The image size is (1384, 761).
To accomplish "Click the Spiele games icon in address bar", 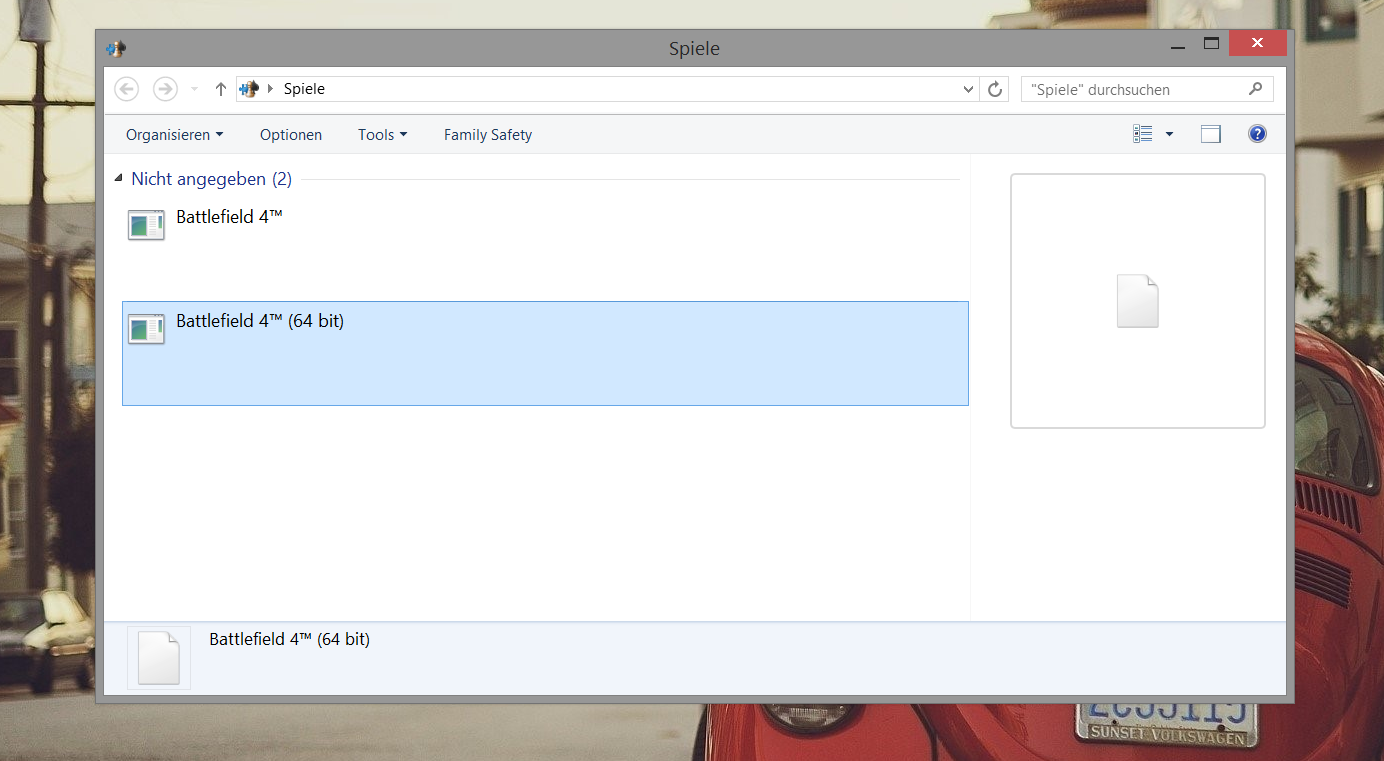I will point(249,89).
